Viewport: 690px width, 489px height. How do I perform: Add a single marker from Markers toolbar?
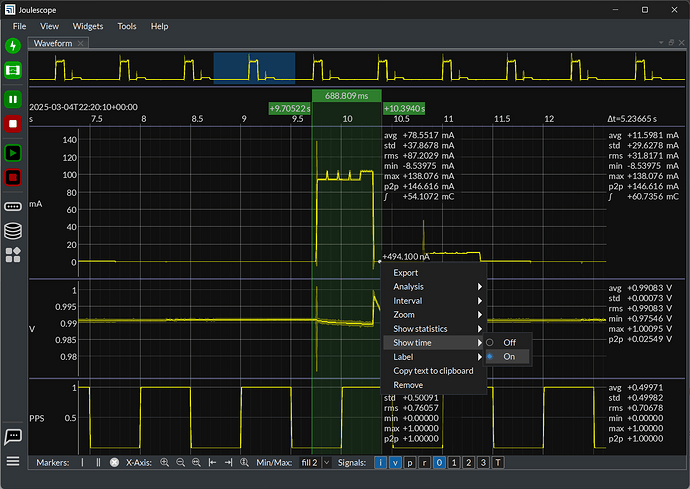[82, 462]
